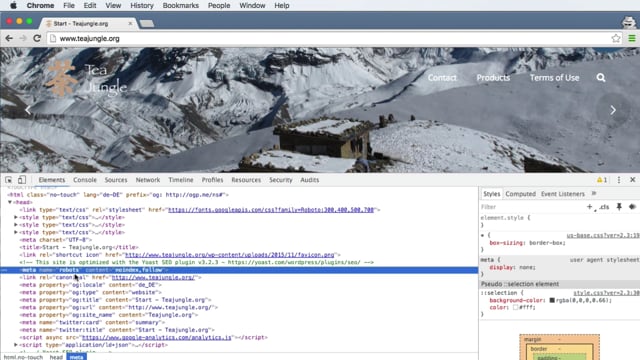Viewport: 640px width, 360px height.
Task: Open the File menu
Action: (x=69, y=5)
